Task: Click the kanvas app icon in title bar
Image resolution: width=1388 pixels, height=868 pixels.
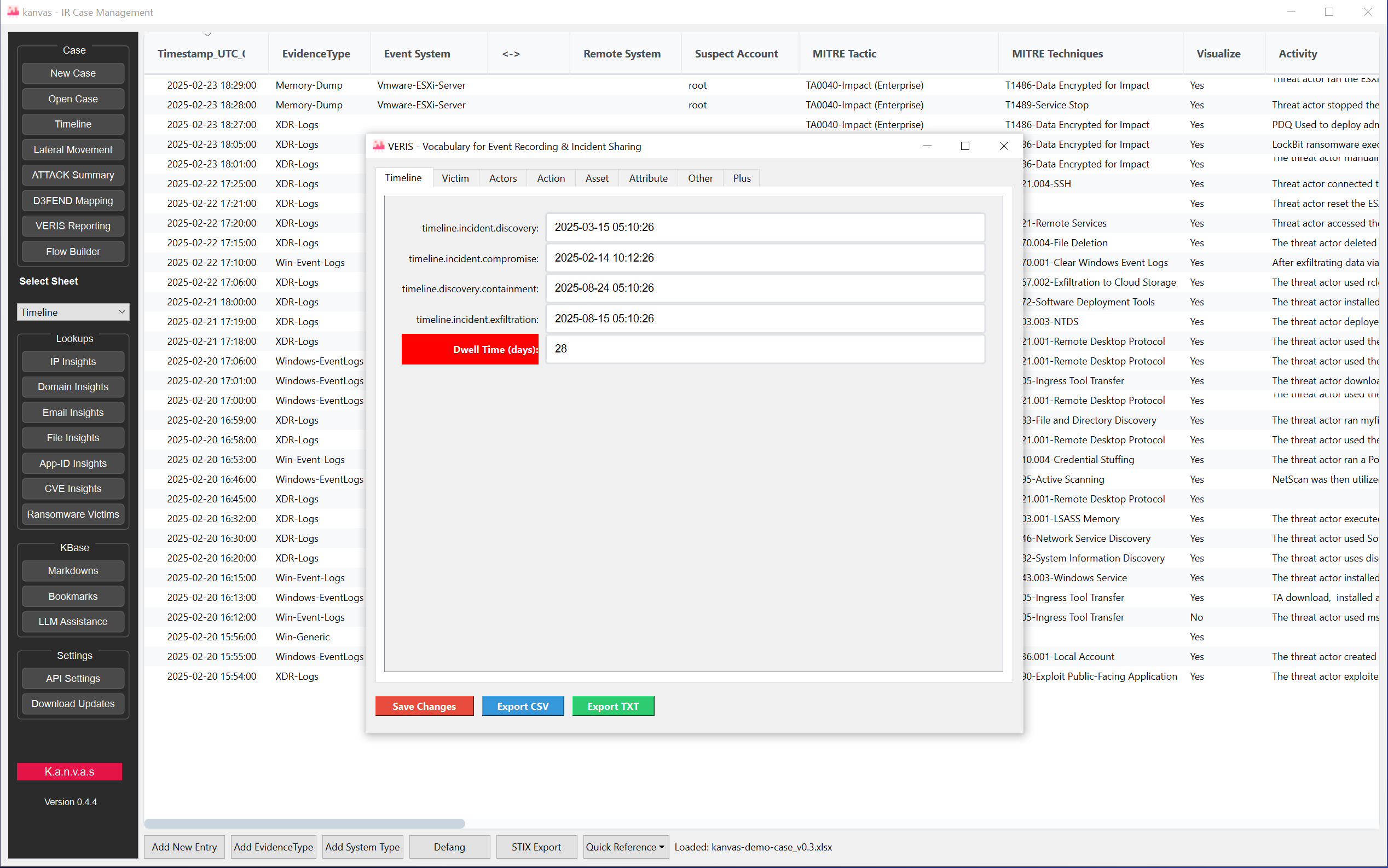Action: 13,12
